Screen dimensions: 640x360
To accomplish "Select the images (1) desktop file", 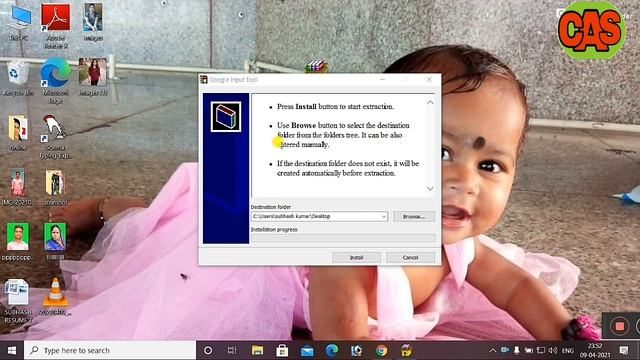I will (x=93, y=77).
